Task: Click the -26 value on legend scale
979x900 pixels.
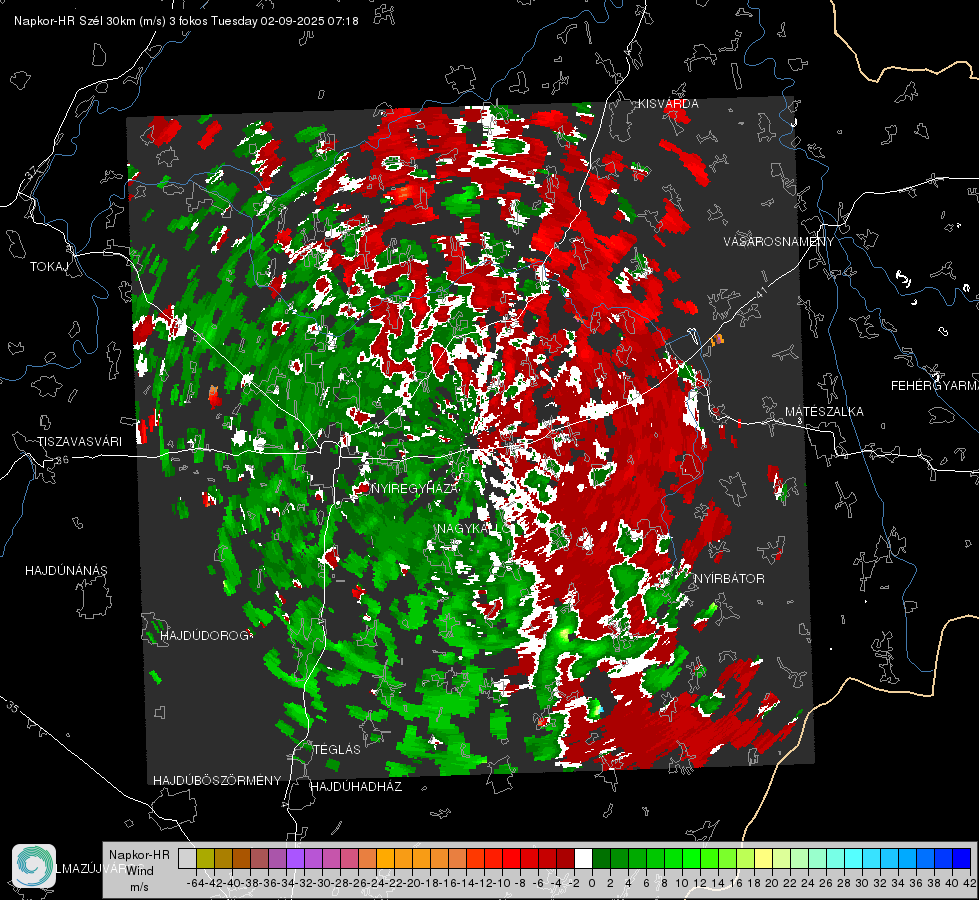Action: 358,883
